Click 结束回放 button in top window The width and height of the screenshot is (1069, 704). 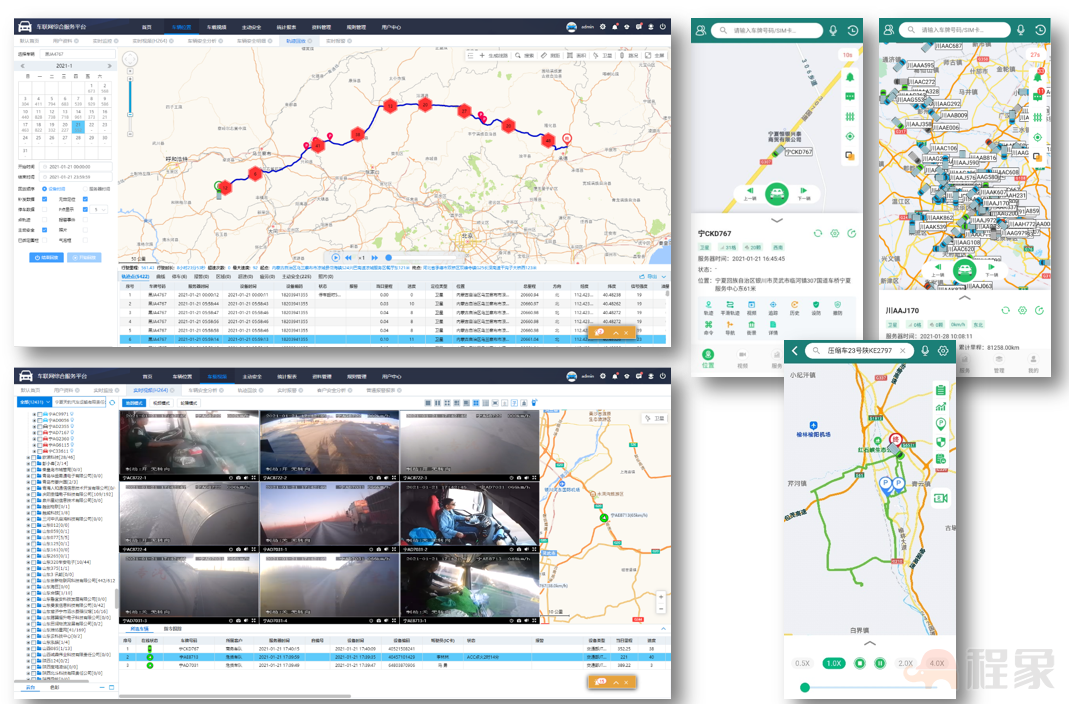coord(46,257)
